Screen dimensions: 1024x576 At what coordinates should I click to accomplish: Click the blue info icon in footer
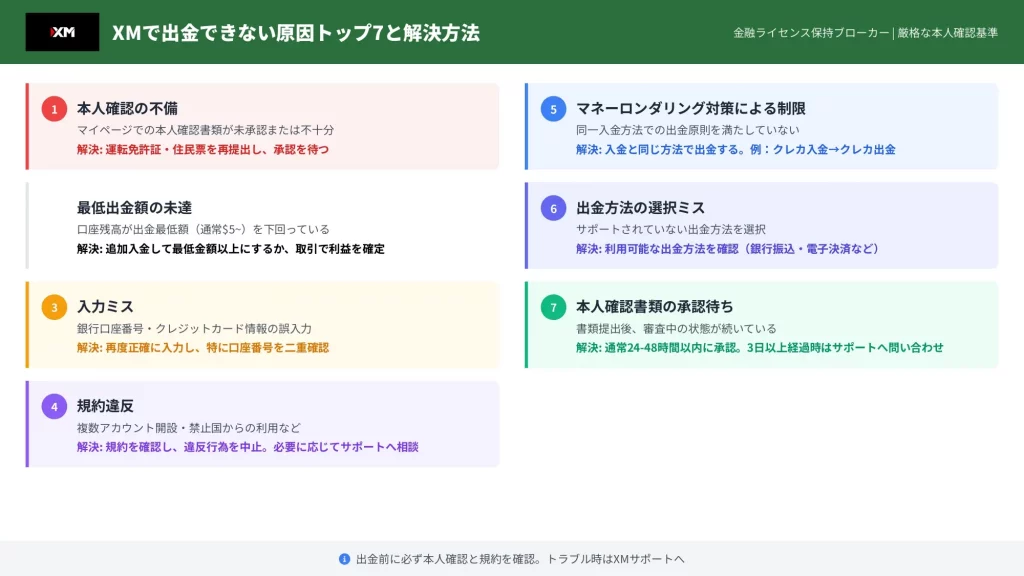coord(344,559)
